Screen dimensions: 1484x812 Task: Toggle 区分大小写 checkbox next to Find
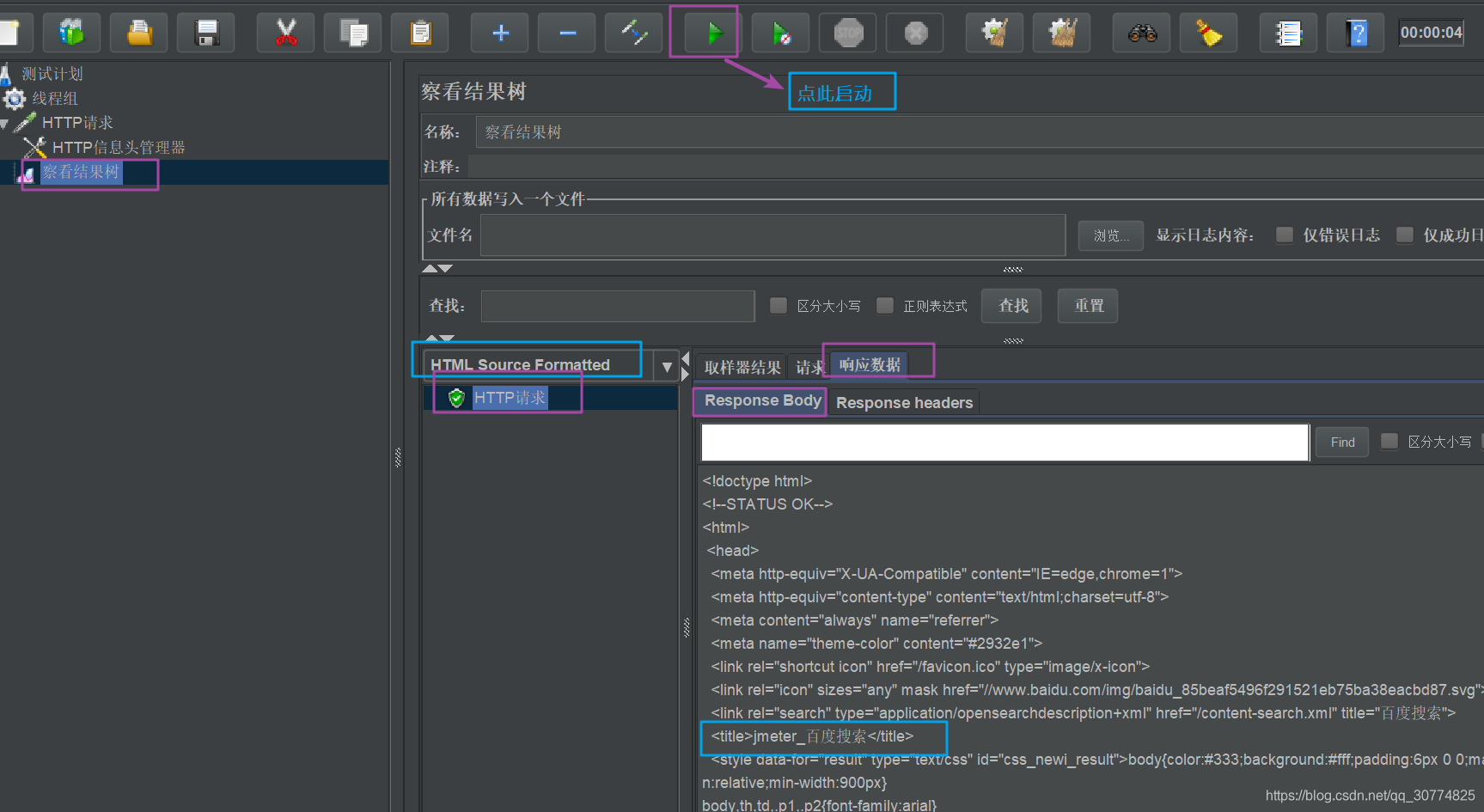pos(1389,441)
